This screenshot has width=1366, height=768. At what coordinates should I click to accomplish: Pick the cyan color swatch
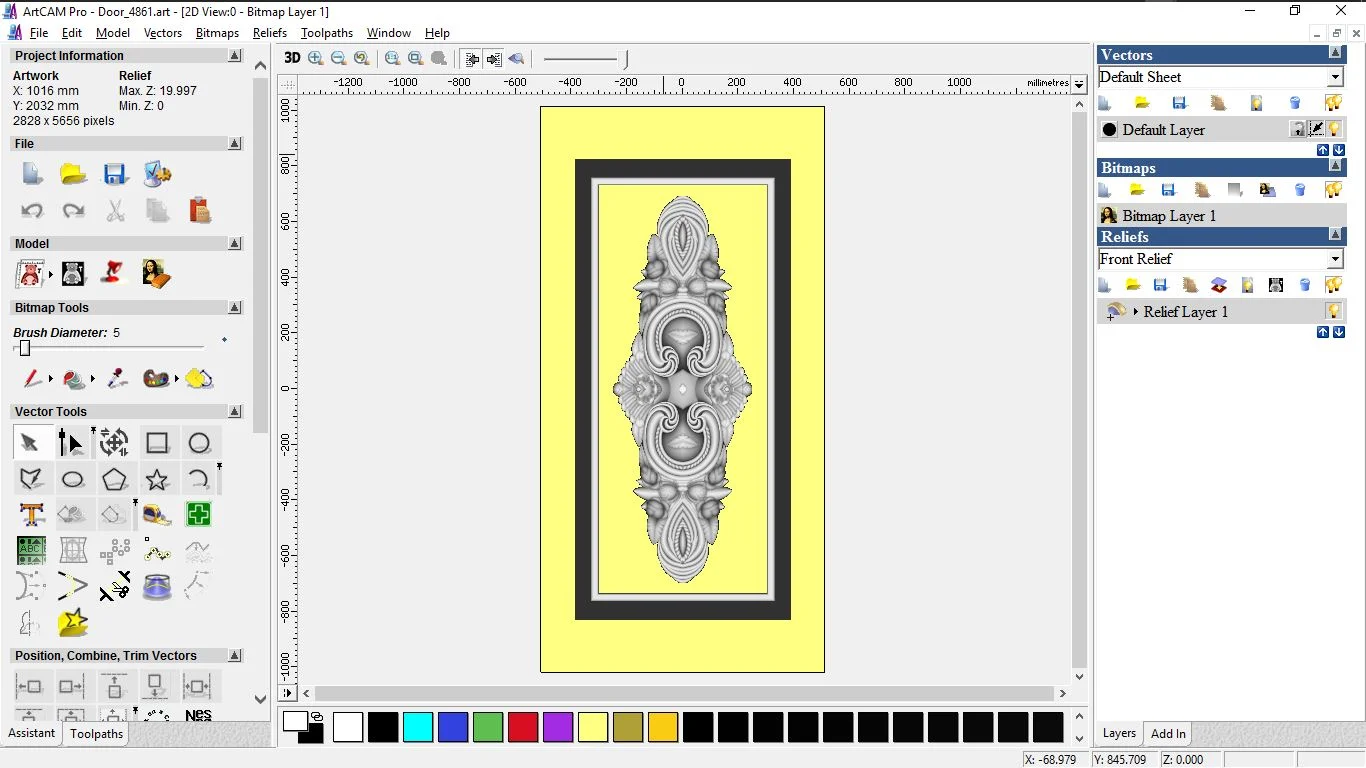pyautogui.click(x=418, y=727)
